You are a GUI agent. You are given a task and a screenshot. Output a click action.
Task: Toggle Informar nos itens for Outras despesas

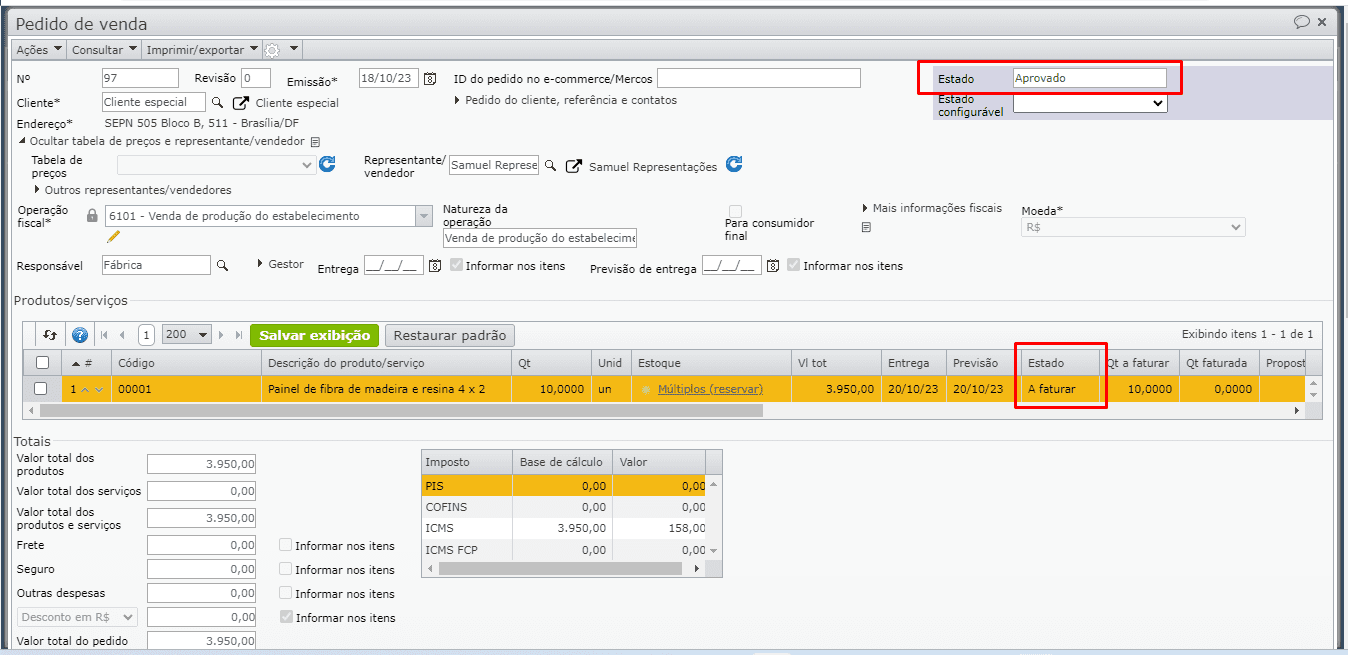click(285, 593)
